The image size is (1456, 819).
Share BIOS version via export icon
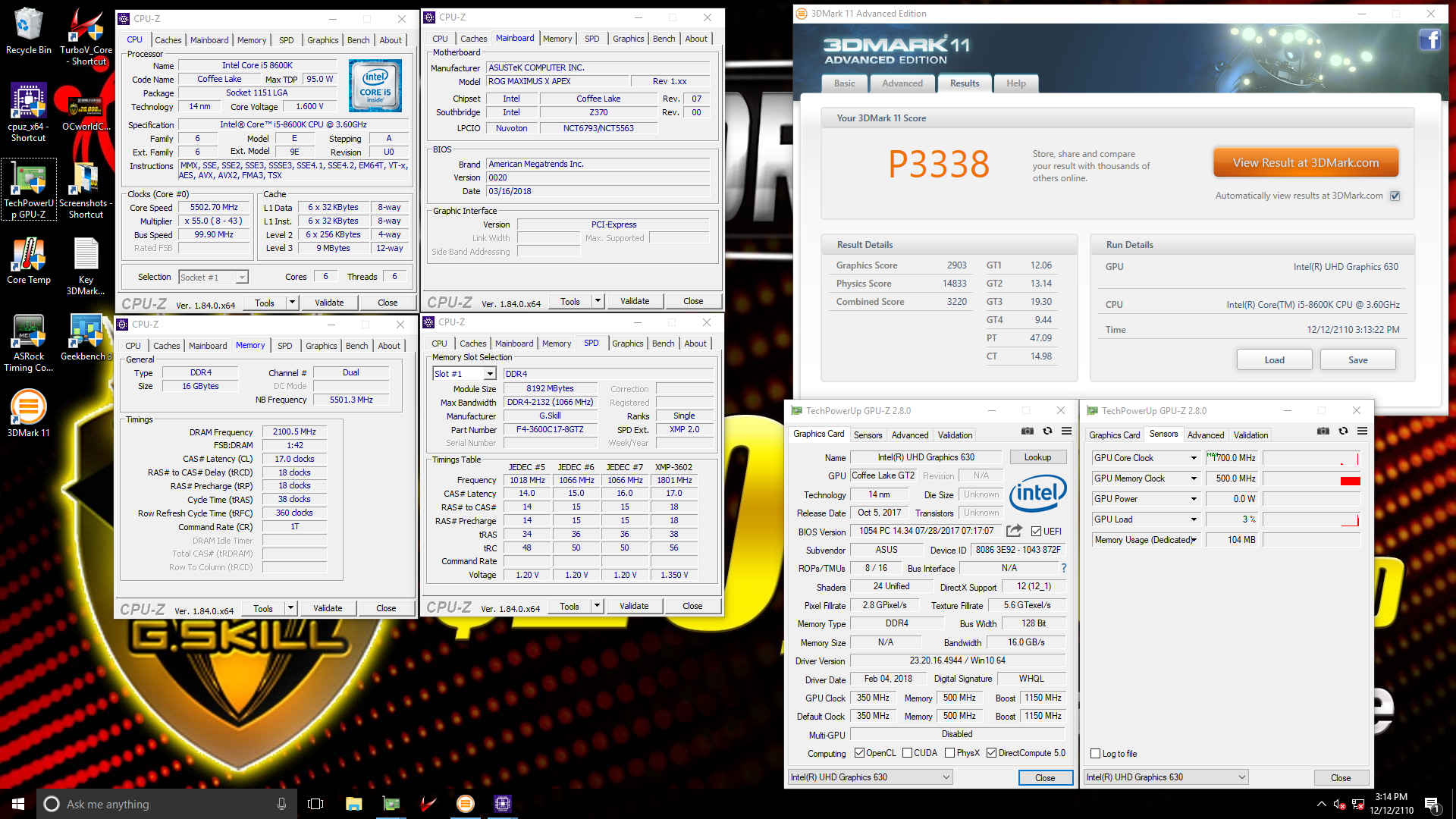pos(1014,531)
